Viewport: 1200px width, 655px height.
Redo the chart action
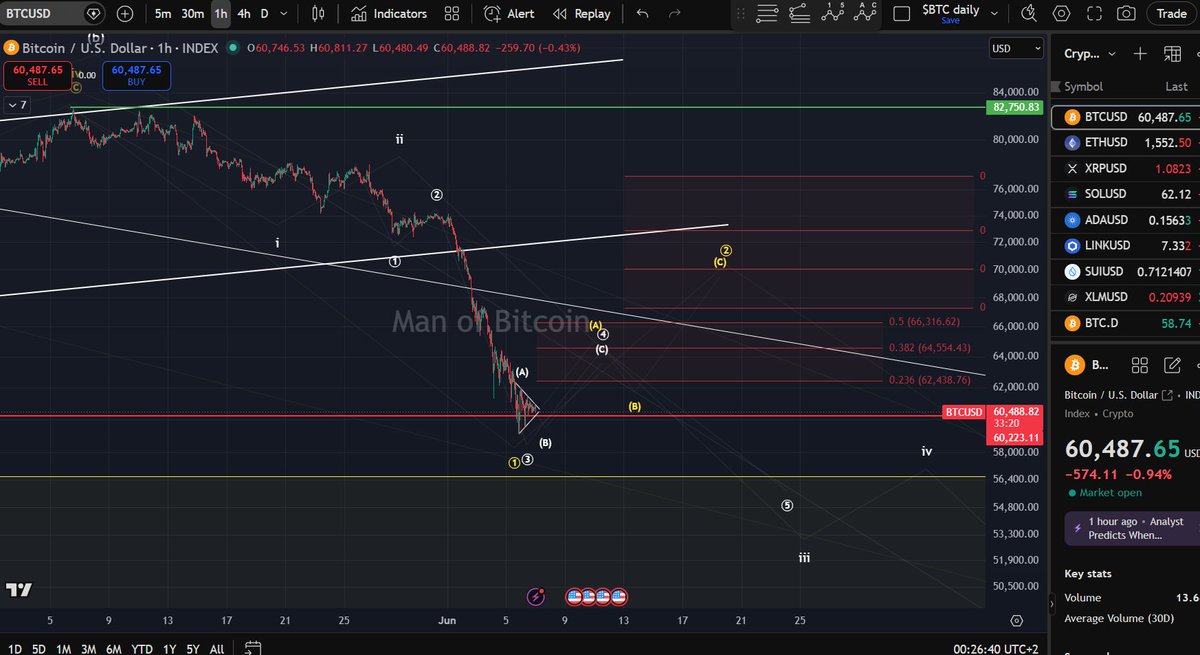674,14
